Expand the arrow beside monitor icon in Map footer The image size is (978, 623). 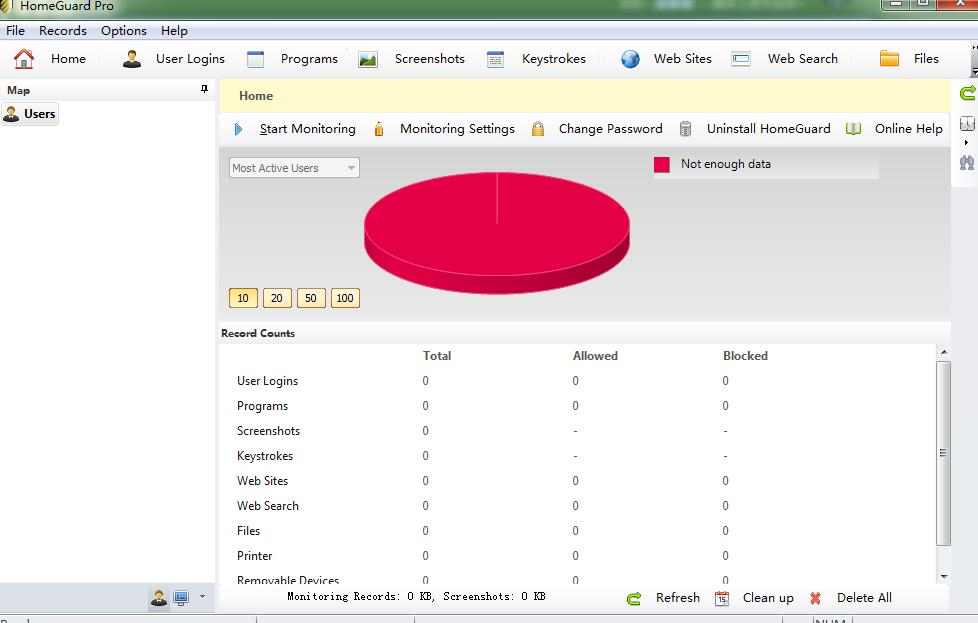tap(202, 597)
